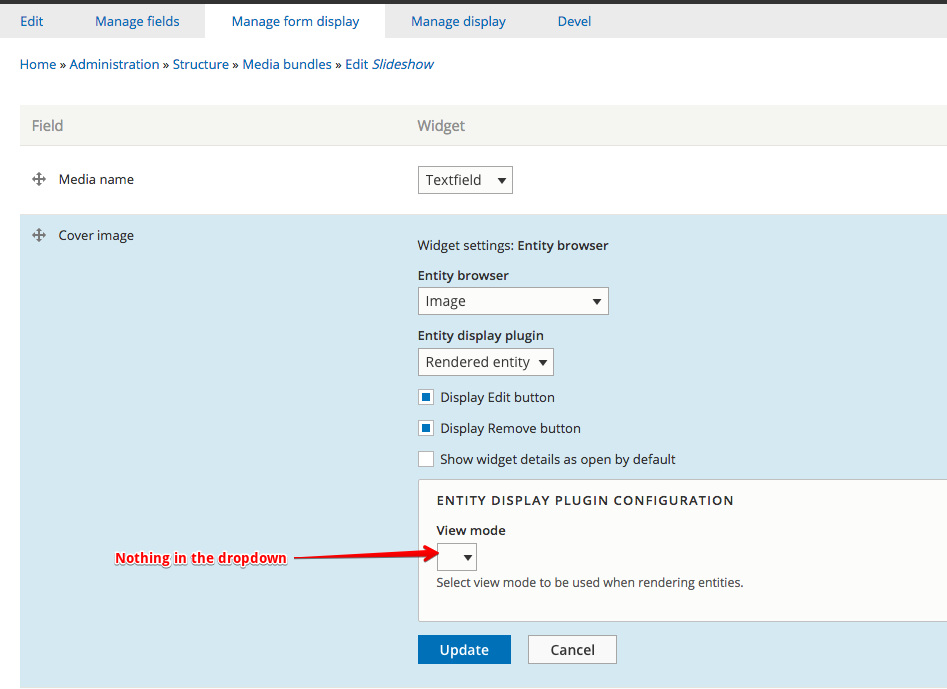Viewport: 947px width, 689px height.
Task: Open the Manage display tab
Action: (x=458, y=21)
